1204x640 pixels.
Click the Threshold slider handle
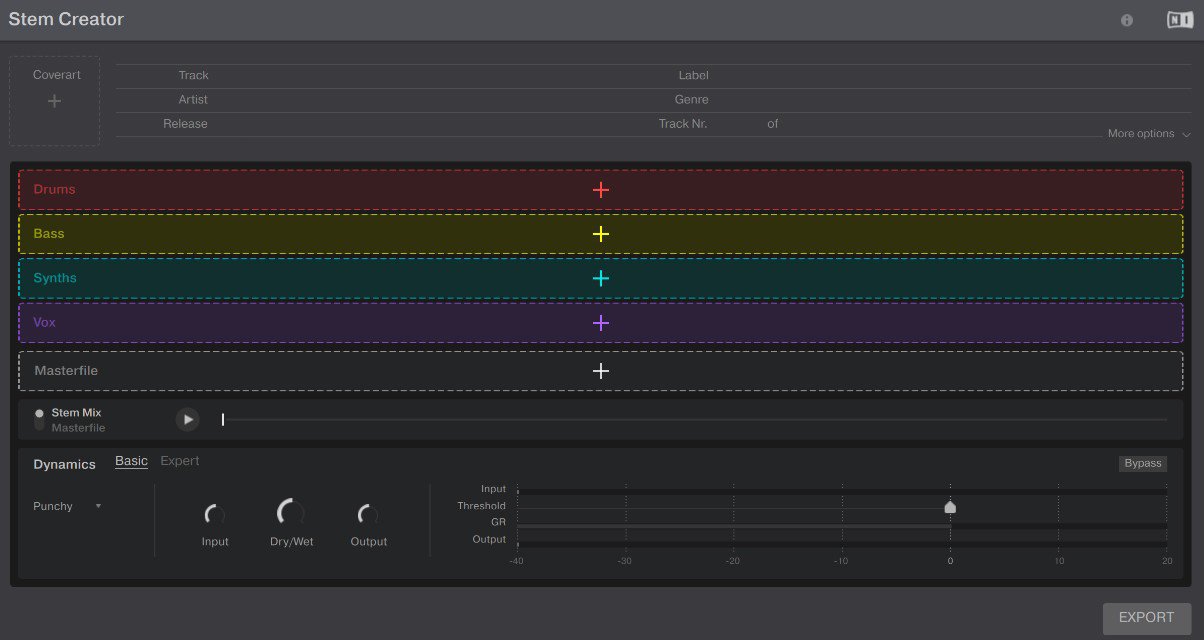point(950,507)
